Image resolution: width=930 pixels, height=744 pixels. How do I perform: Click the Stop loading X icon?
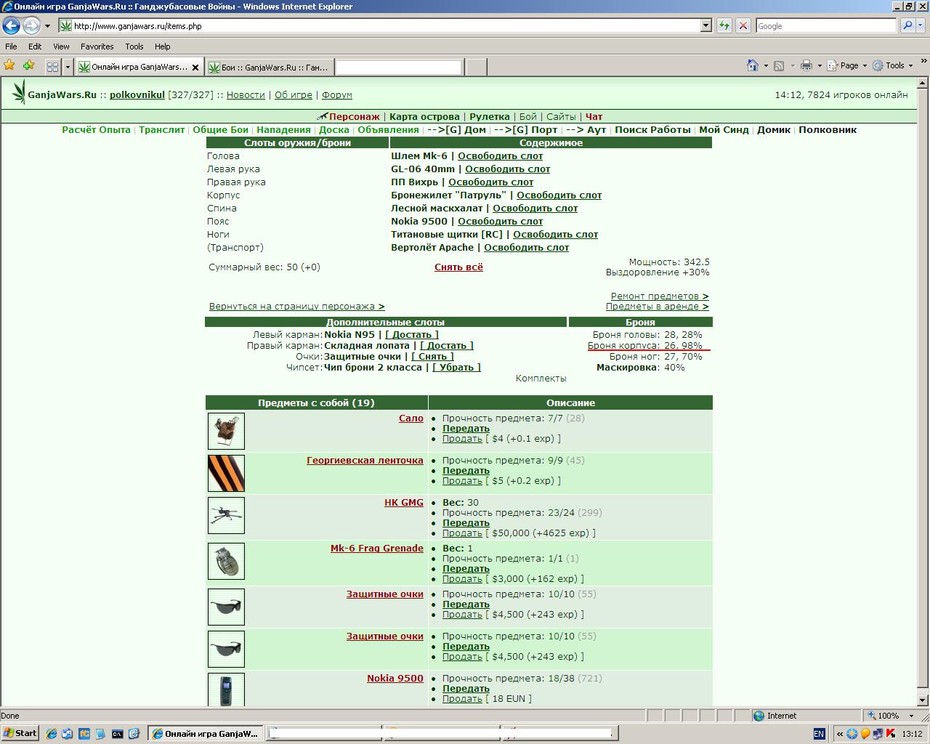[743, 26]
